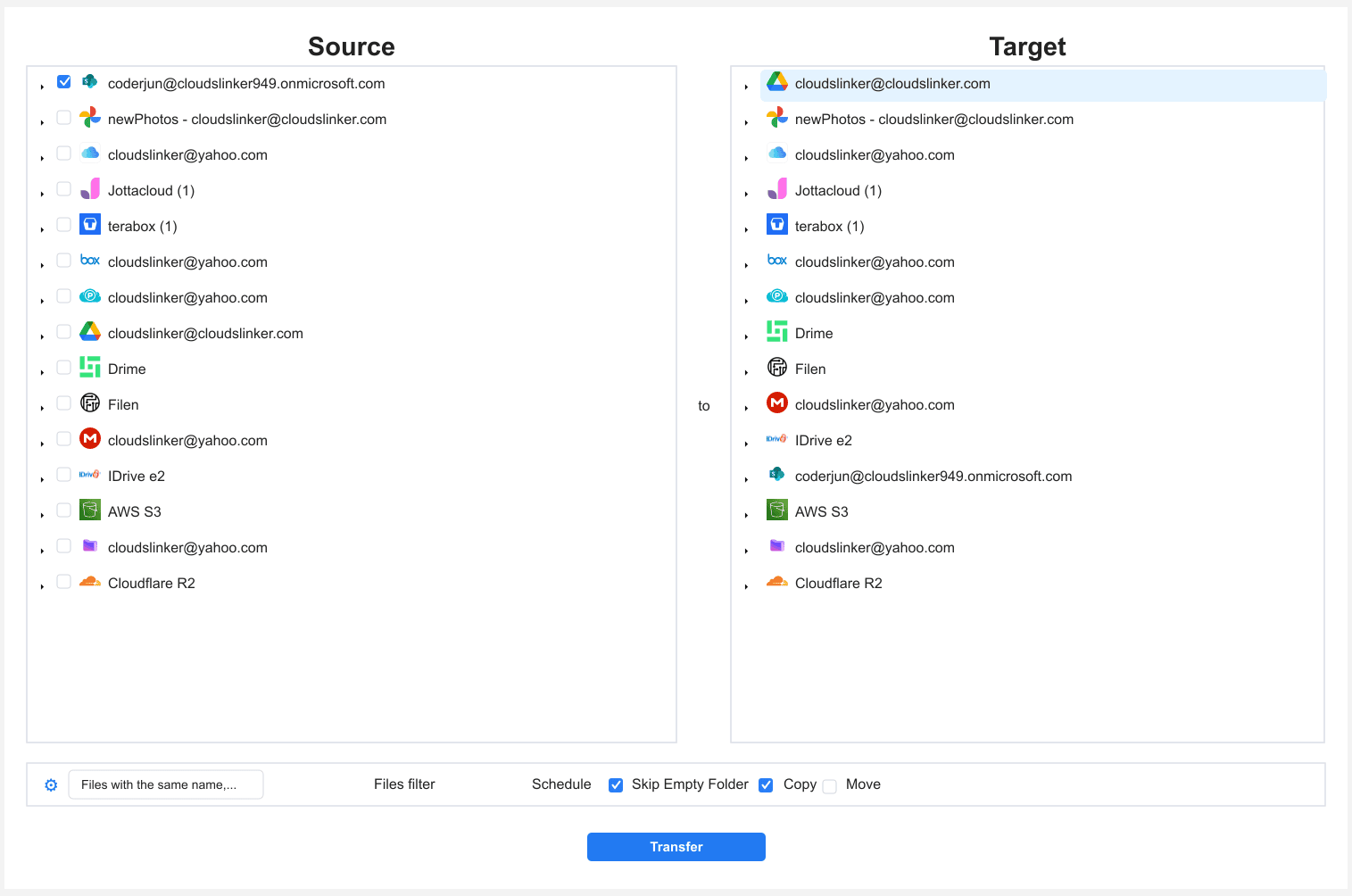Click the SharePoint icon in Source list

coord(90,82)
